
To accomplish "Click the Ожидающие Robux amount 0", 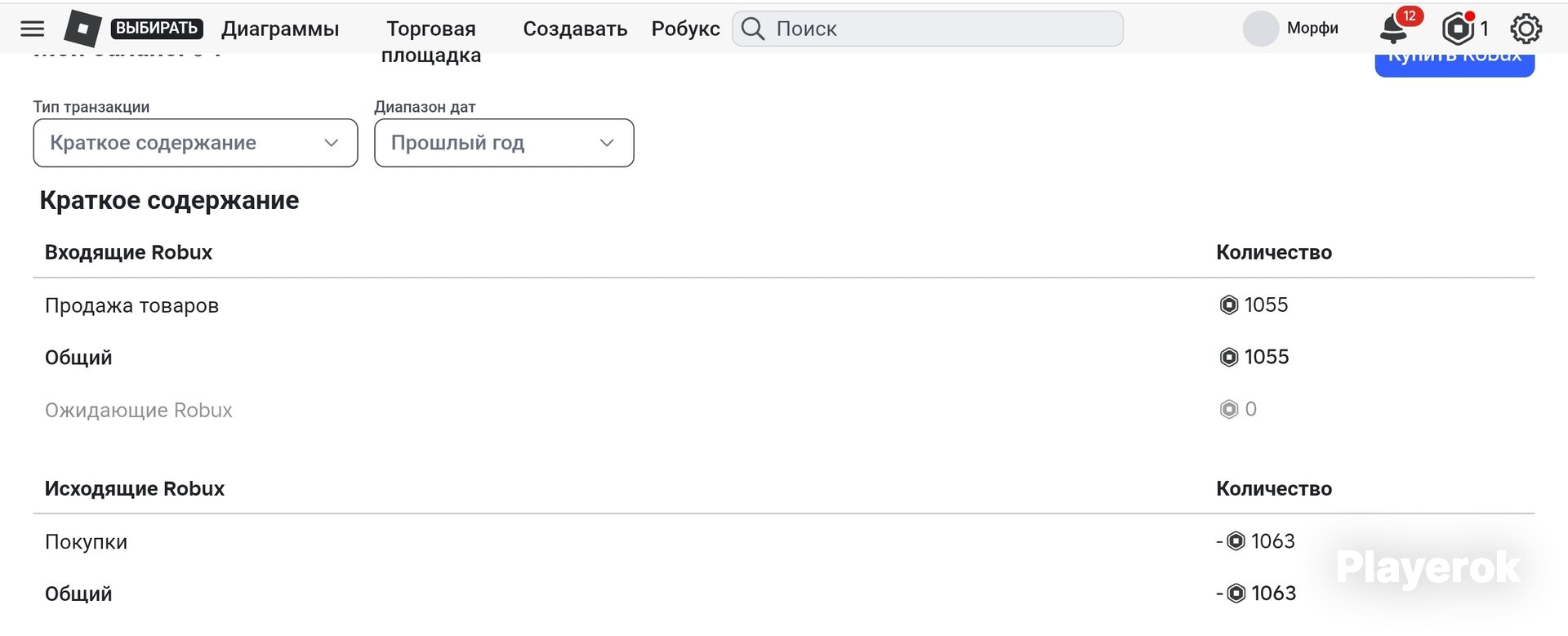I will 1238,409.
